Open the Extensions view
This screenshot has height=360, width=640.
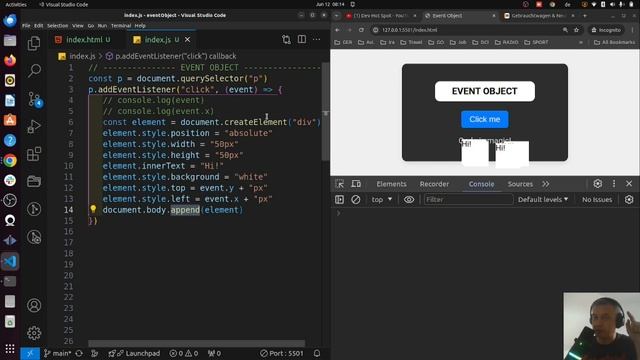(x=34, y=154)
